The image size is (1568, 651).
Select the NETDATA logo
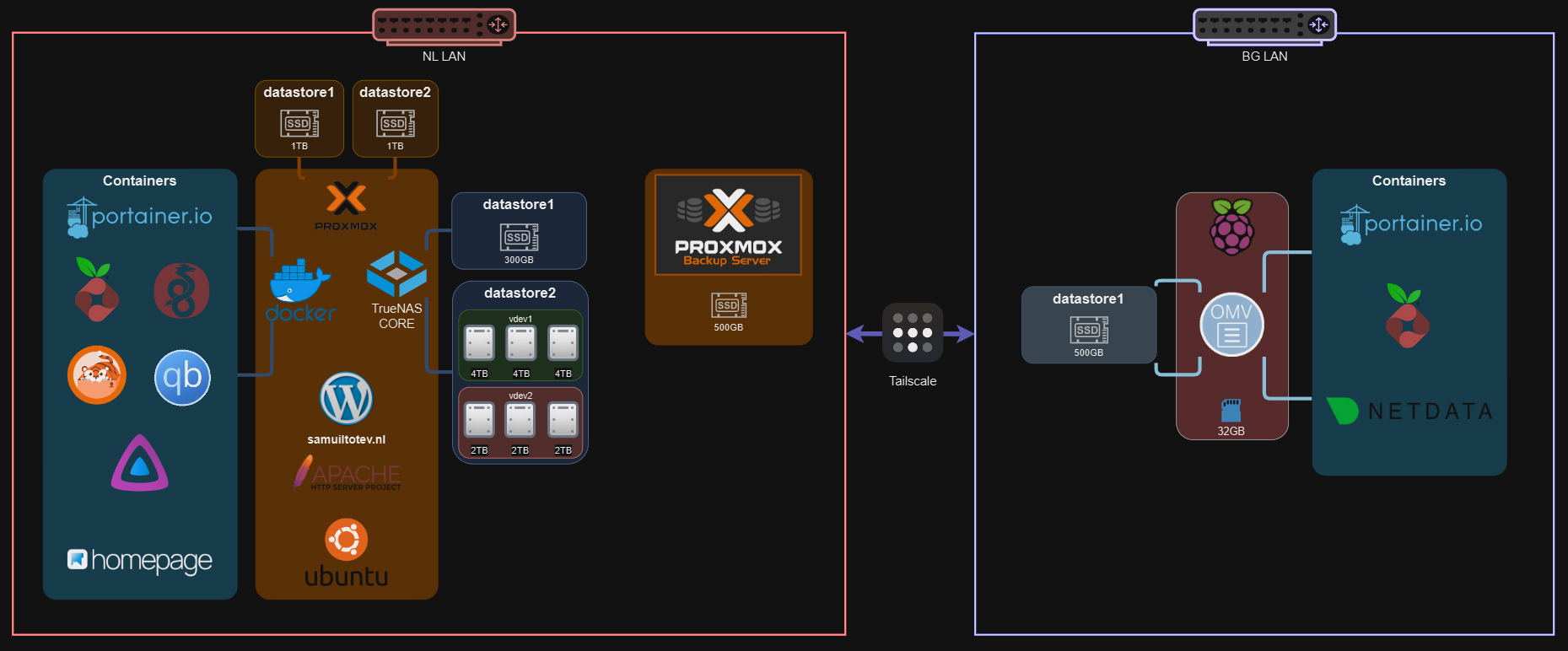[x=1409, y=411]
